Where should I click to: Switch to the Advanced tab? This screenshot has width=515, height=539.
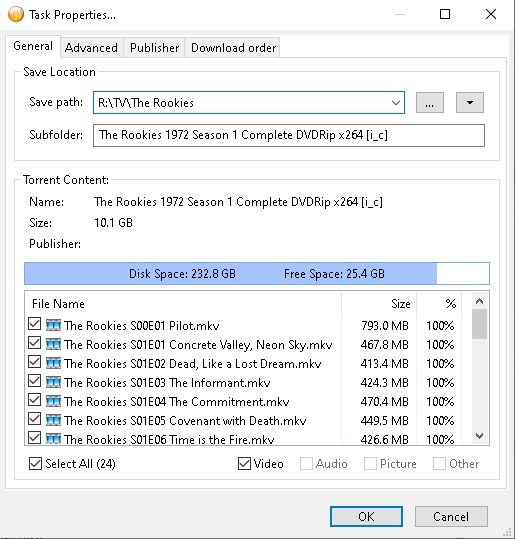(91, 47)
